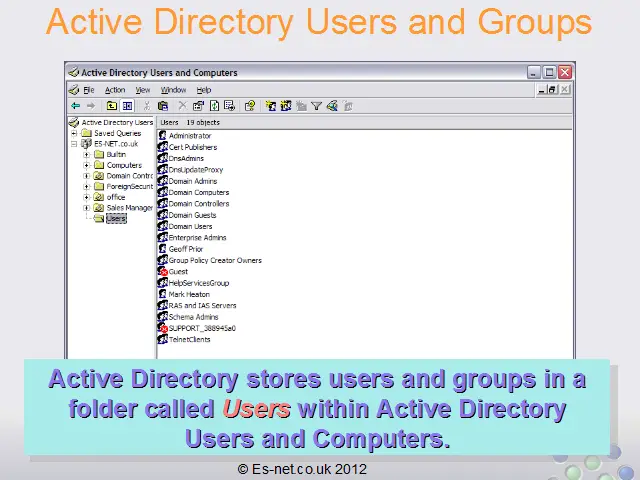This screenshot has width=640, height=480.
Task: Select the Users folder in tree
Action: (x=116, y=219)
